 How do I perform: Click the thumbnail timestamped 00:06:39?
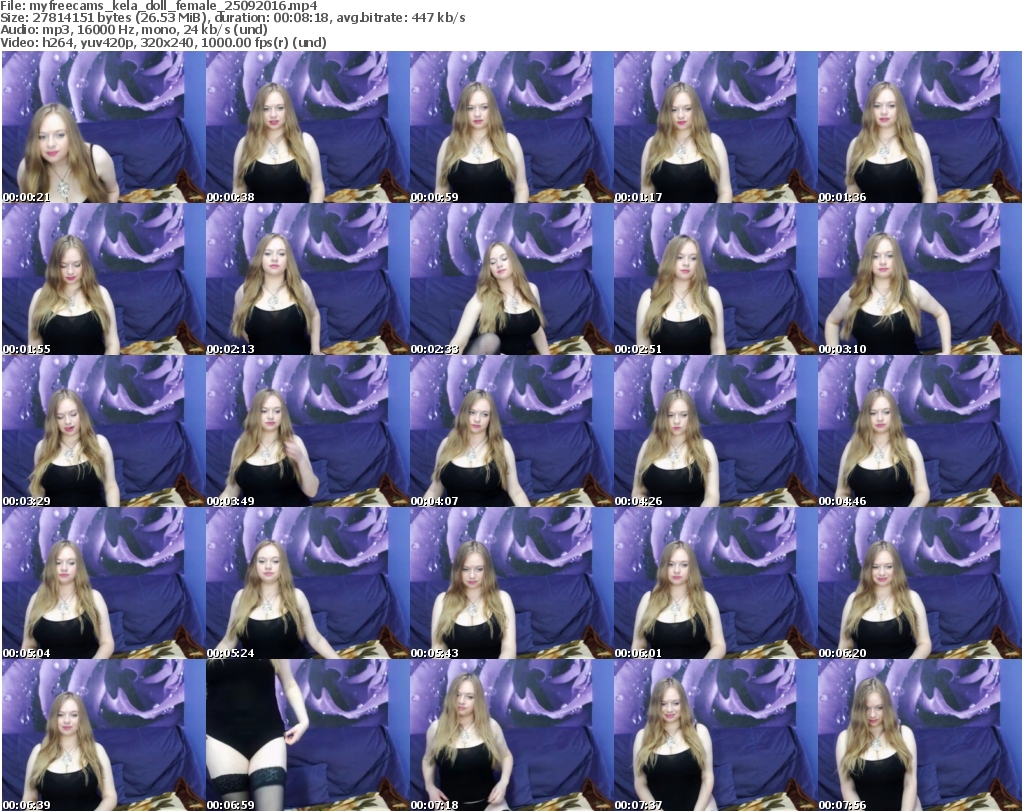coord(102,735)
